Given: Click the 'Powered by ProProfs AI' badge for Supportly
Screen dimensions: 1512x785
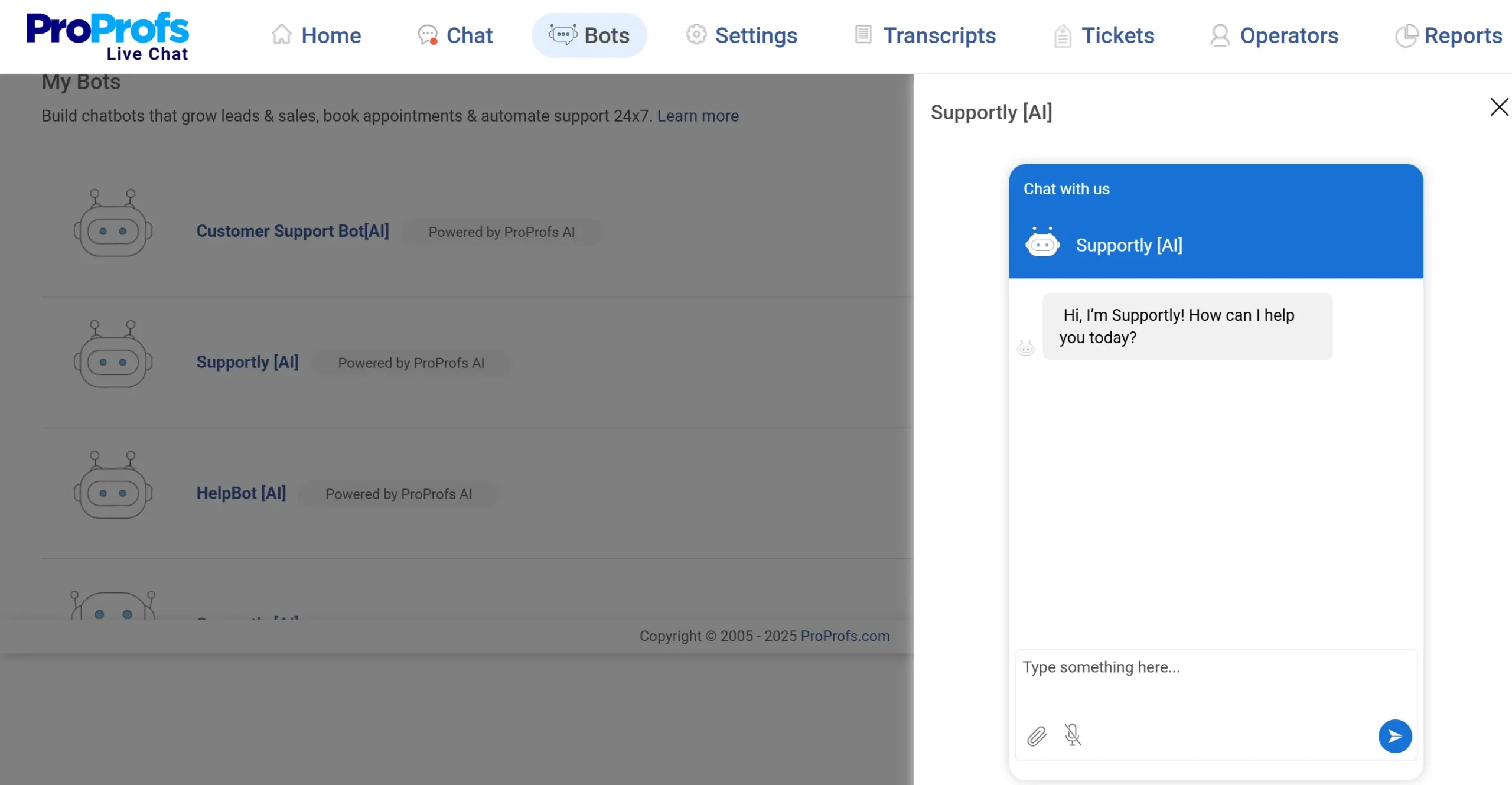Looking at the screenshot, I should click(412, 363).
